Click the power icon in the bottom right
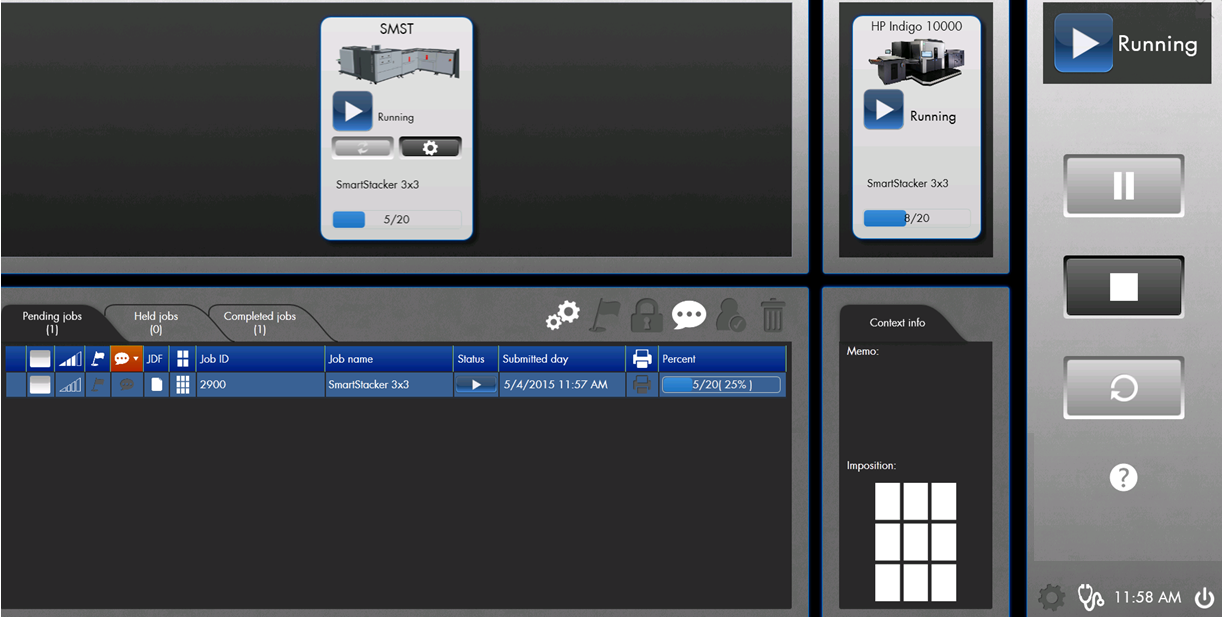Screen dimensions: 1222x617 pos(1204,596)
